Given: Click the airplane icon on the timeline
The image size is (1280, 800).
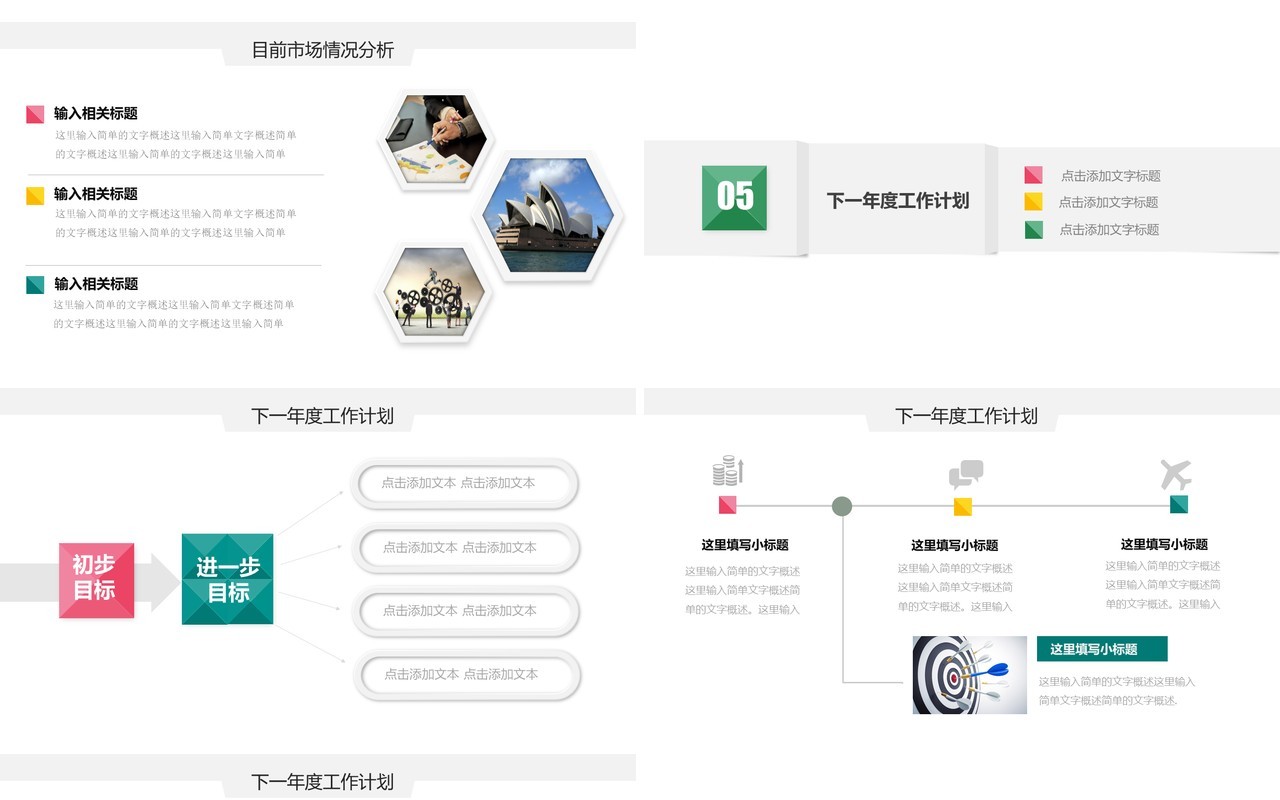Looking at the screenshot, I should pos(1177,474).
